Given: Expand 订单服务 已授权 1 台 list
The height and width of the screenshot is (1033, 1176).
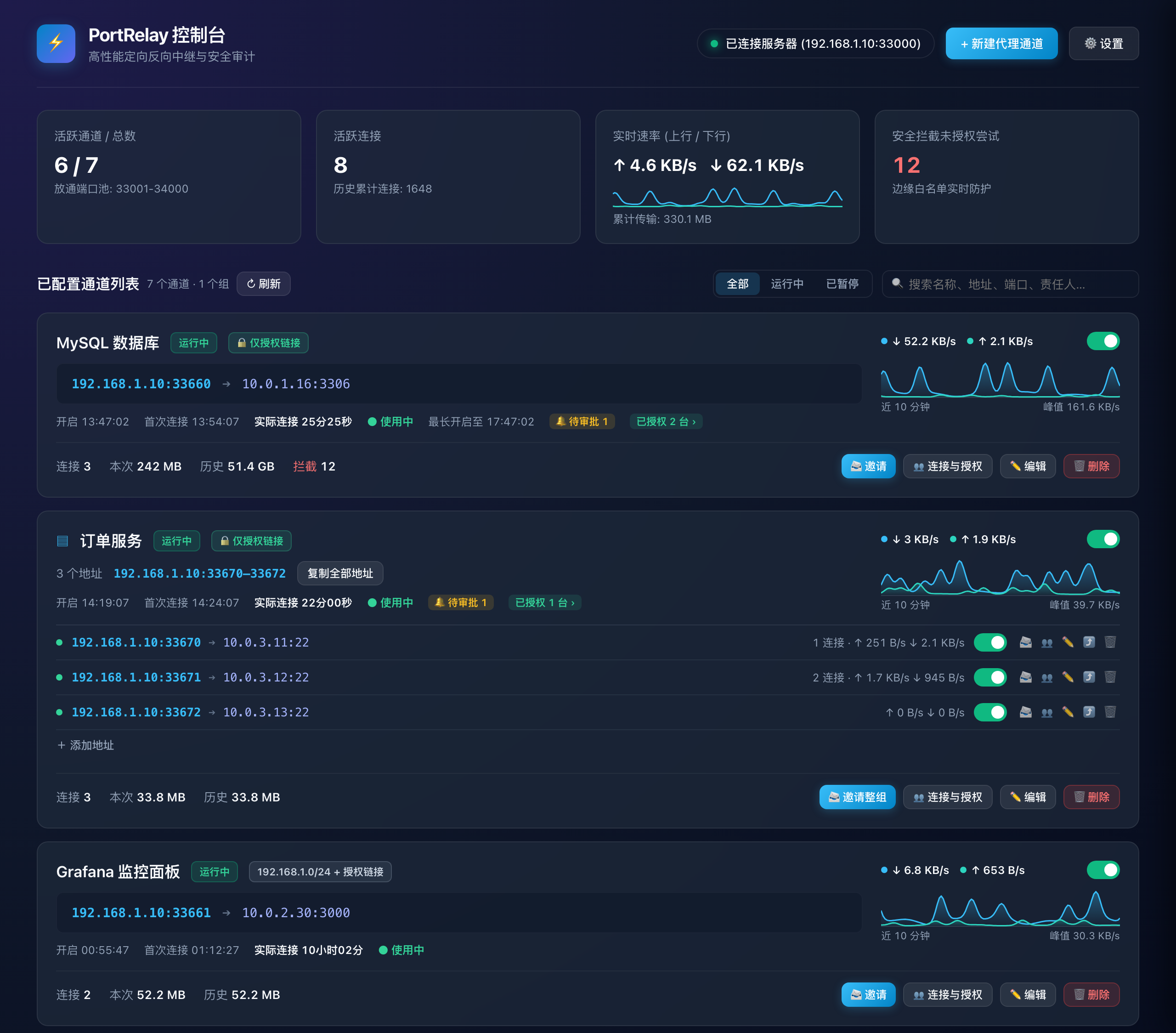Looking at the screenshot, I should point(545,602).
